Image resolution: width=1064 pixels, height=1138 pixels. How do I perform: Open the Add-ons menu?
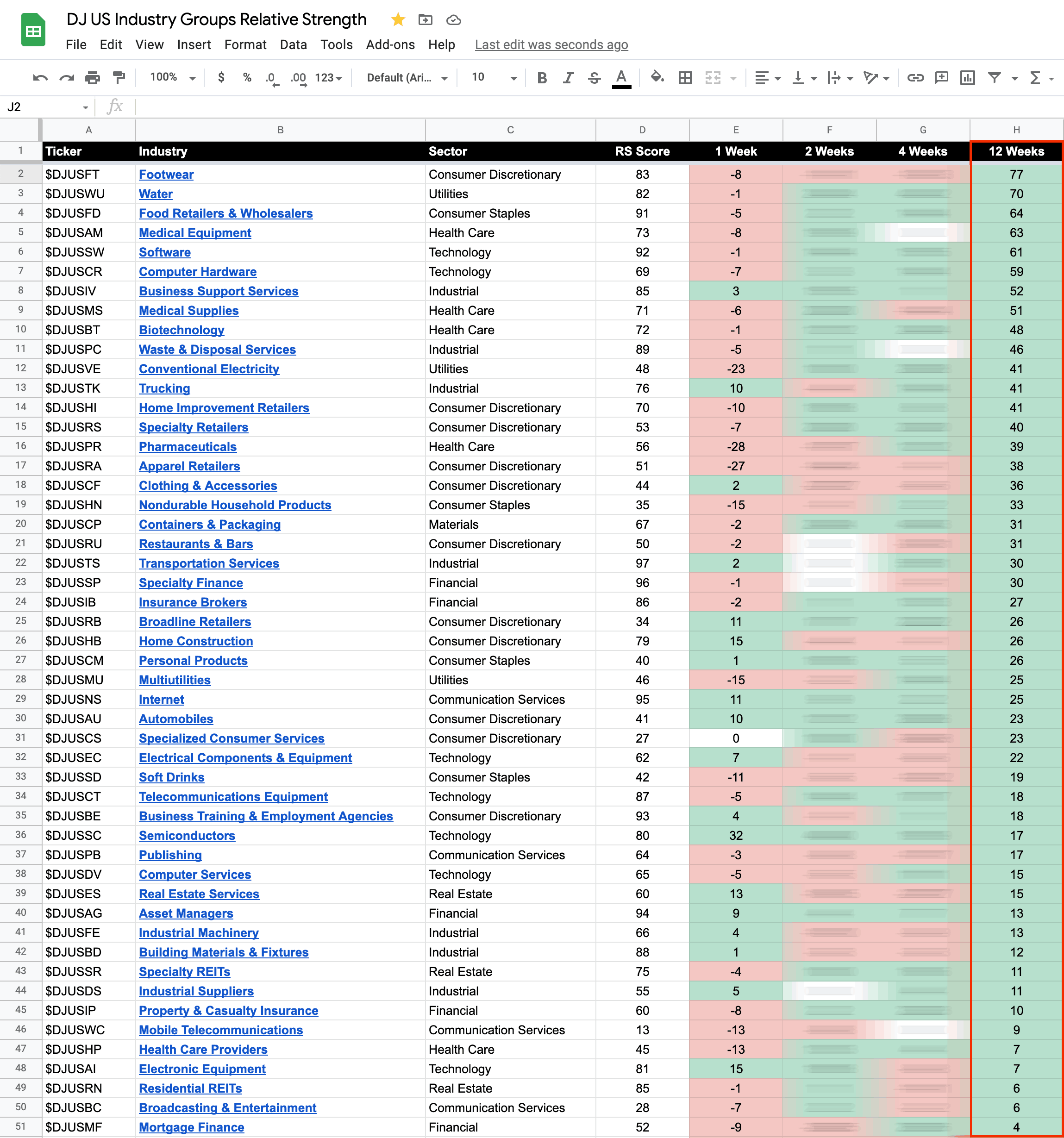tap(390, 44)
